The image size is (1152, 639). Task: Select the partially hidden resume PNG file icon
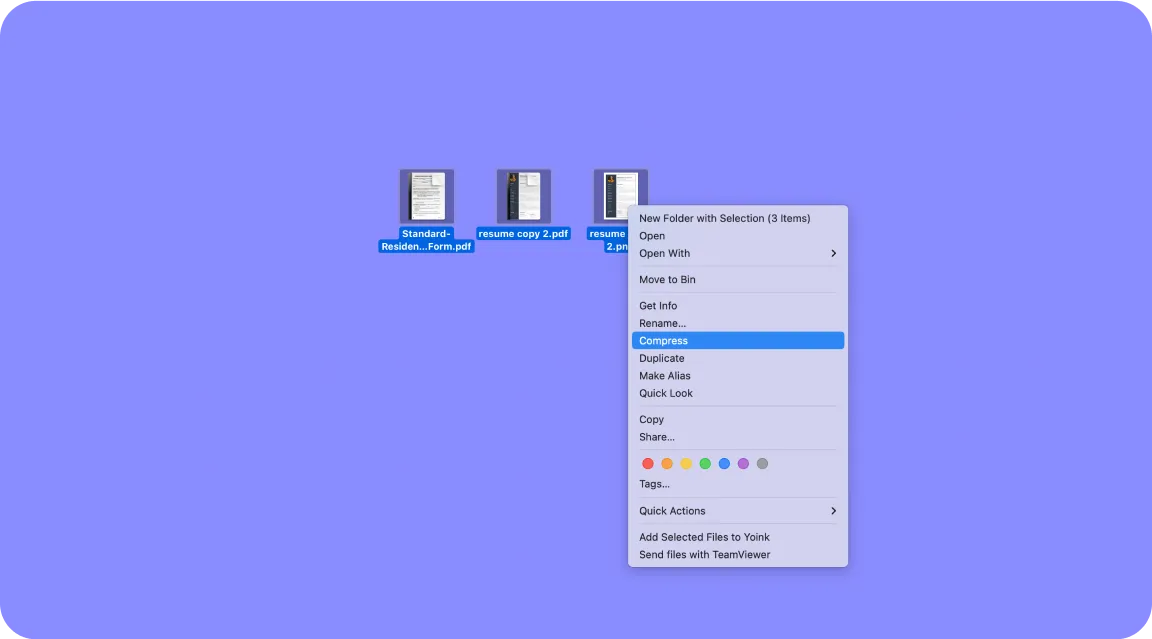(621, 195)
